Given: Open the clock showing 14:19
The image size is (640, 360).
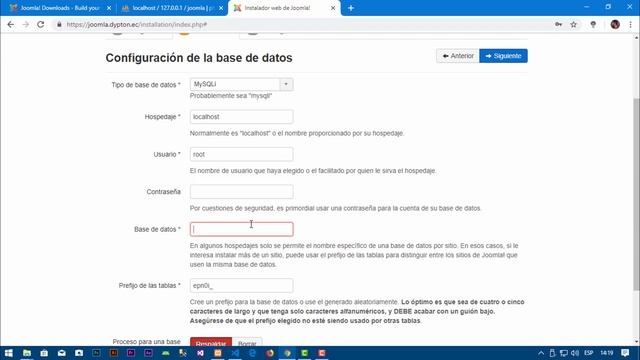Looking at the screenshot, I should coord(607,353).
